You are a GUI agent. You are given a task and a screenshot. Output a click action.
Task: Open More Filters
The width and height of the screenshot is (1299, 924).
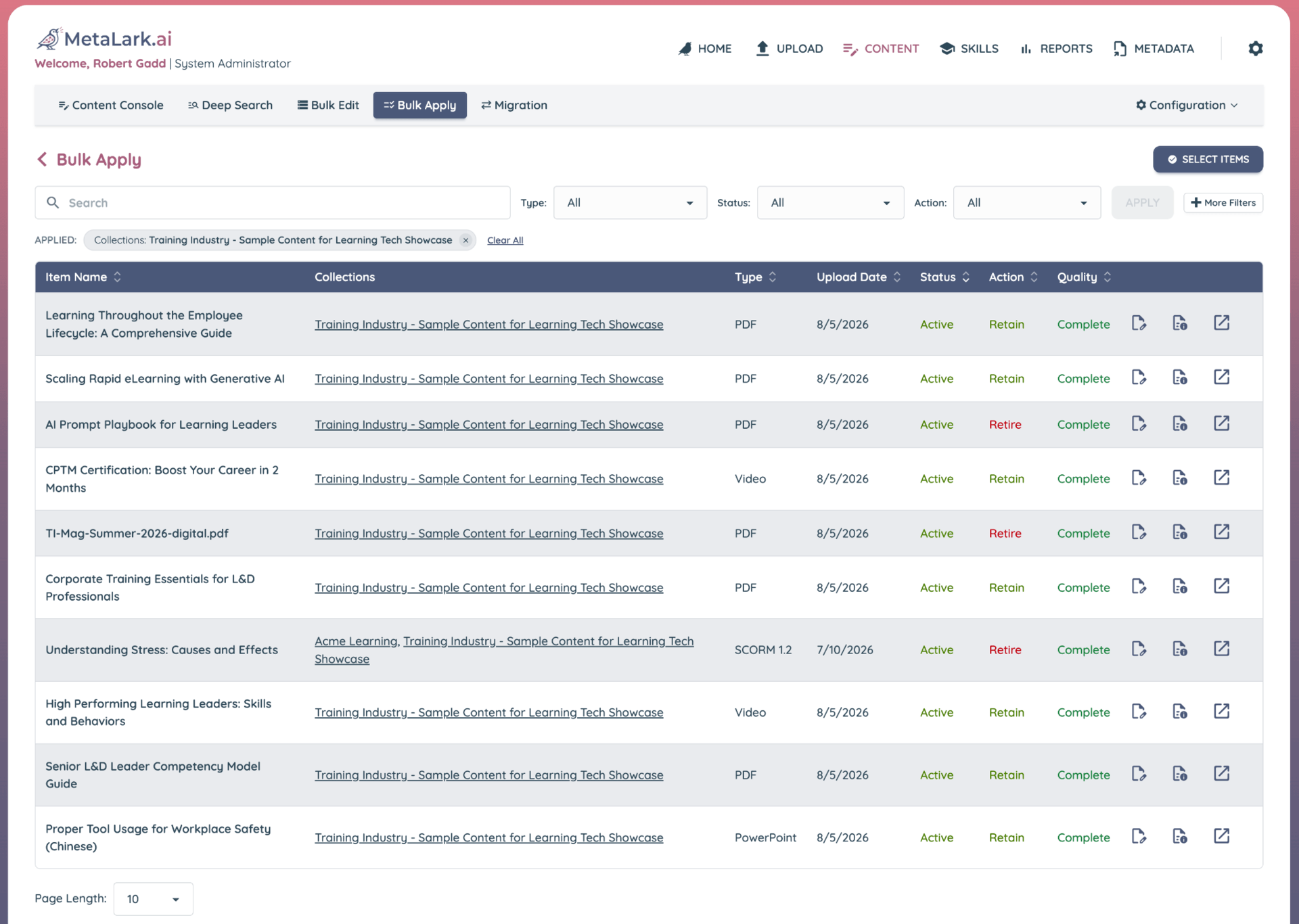tap(1223, 203)
